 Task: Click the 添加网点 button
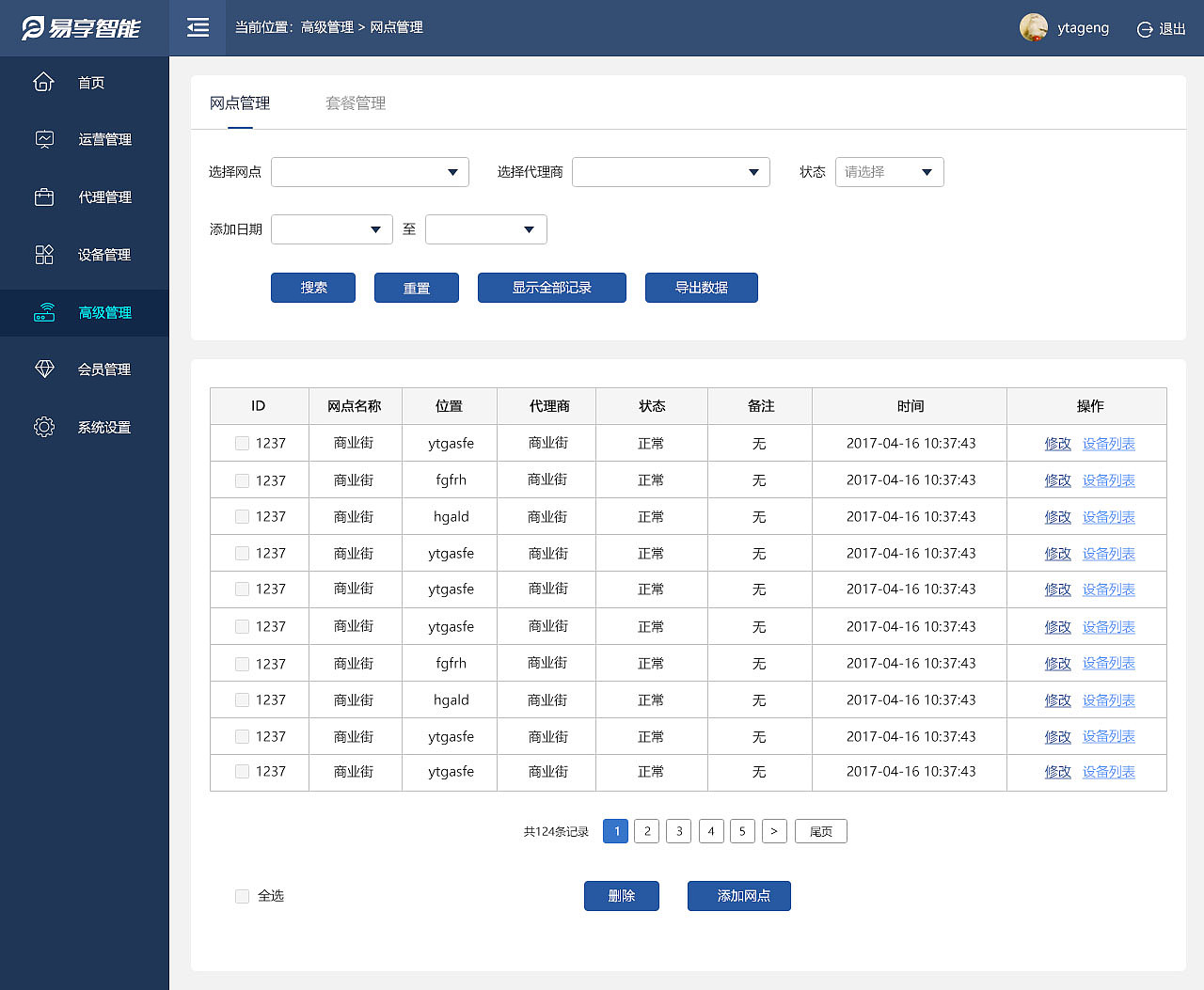click(739, 896)
